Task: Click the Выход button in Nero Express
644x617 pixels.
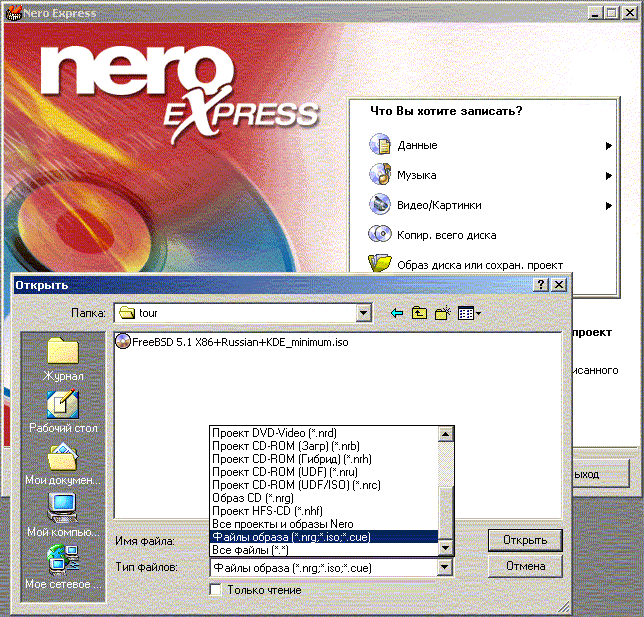Action: coord(600,474)
